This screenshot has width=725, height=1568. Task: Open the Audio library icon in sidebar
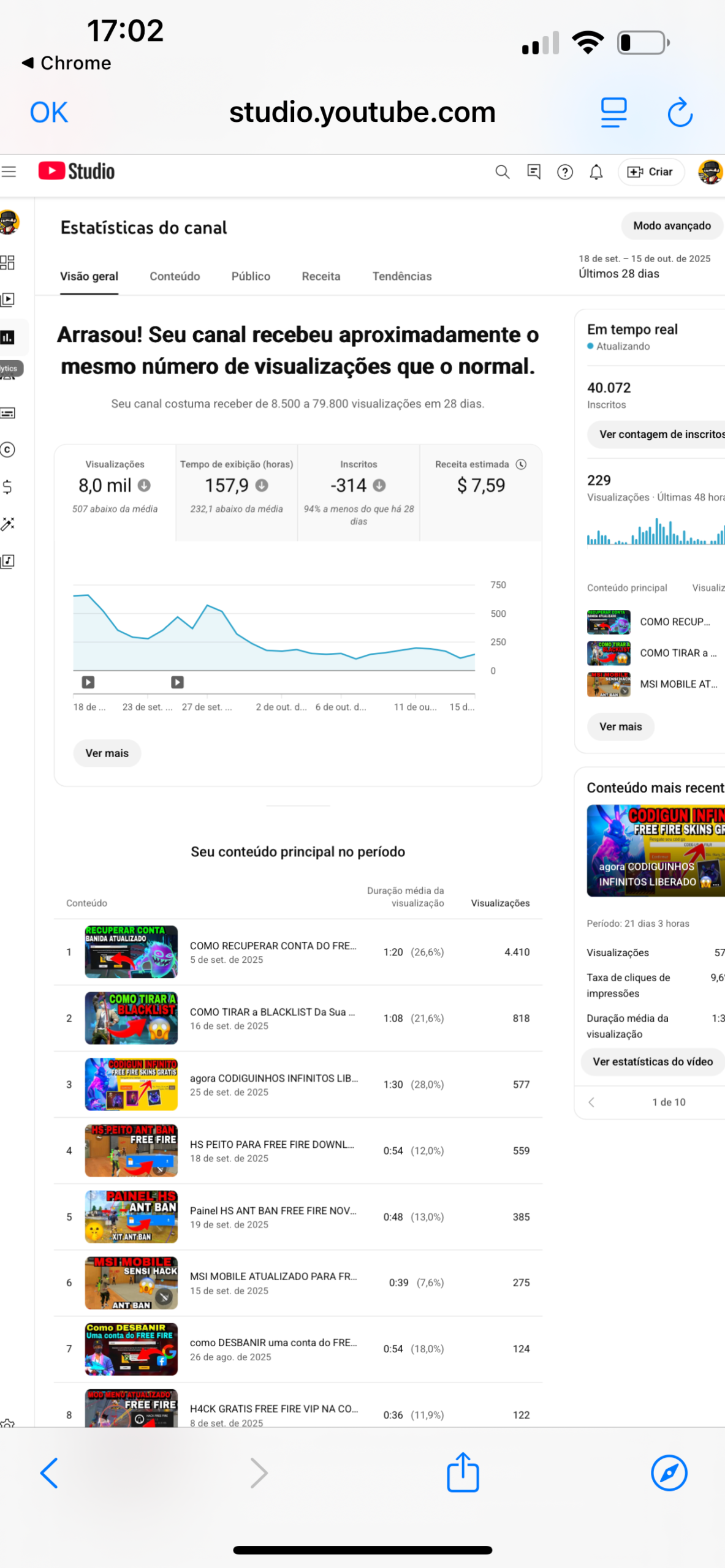[7, 561]
